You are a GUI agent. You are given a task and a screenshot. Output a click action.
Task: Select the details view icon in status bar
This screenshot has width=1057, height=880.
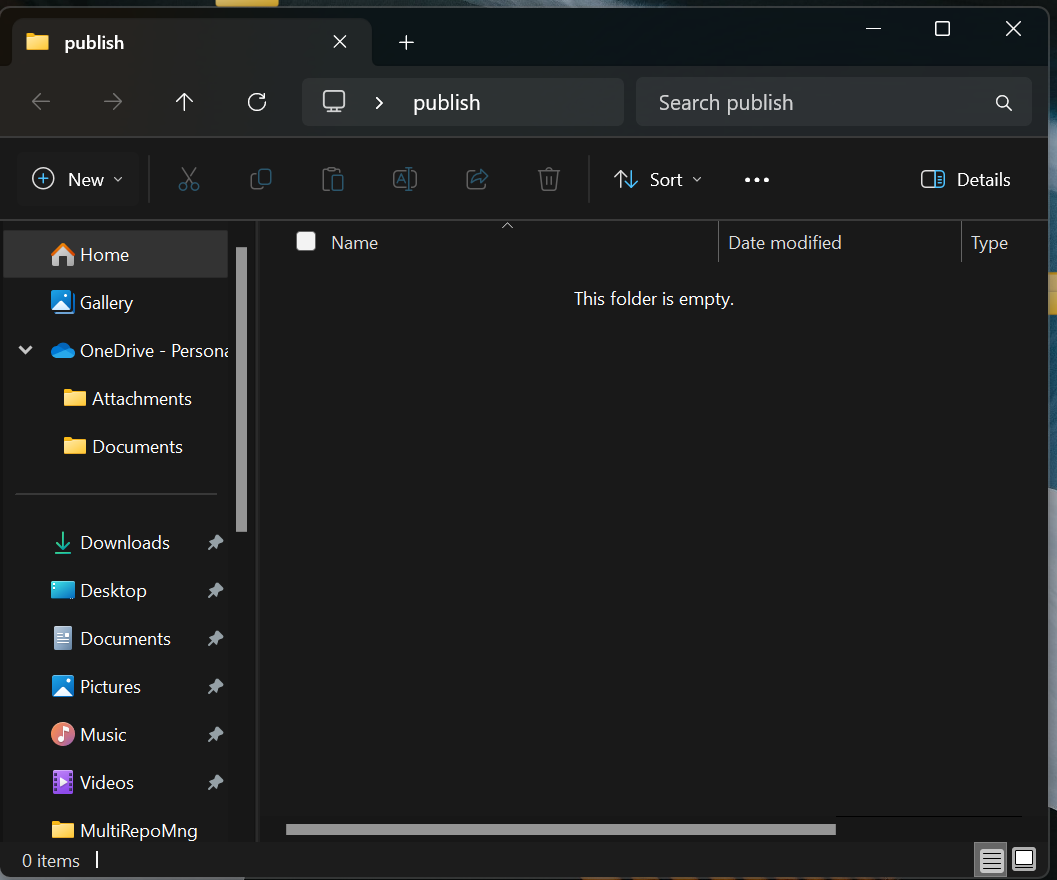[x=990, y=859]
